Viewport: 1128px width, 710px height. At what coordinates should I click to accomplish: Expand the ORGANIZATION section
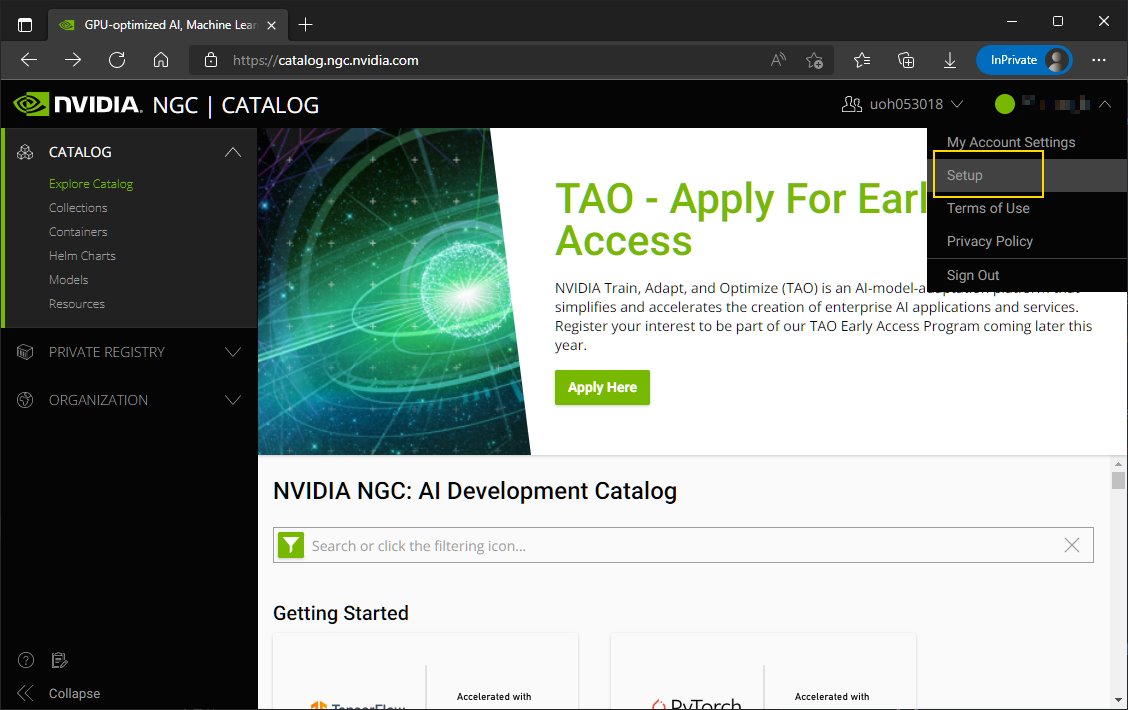coord(233,400)
